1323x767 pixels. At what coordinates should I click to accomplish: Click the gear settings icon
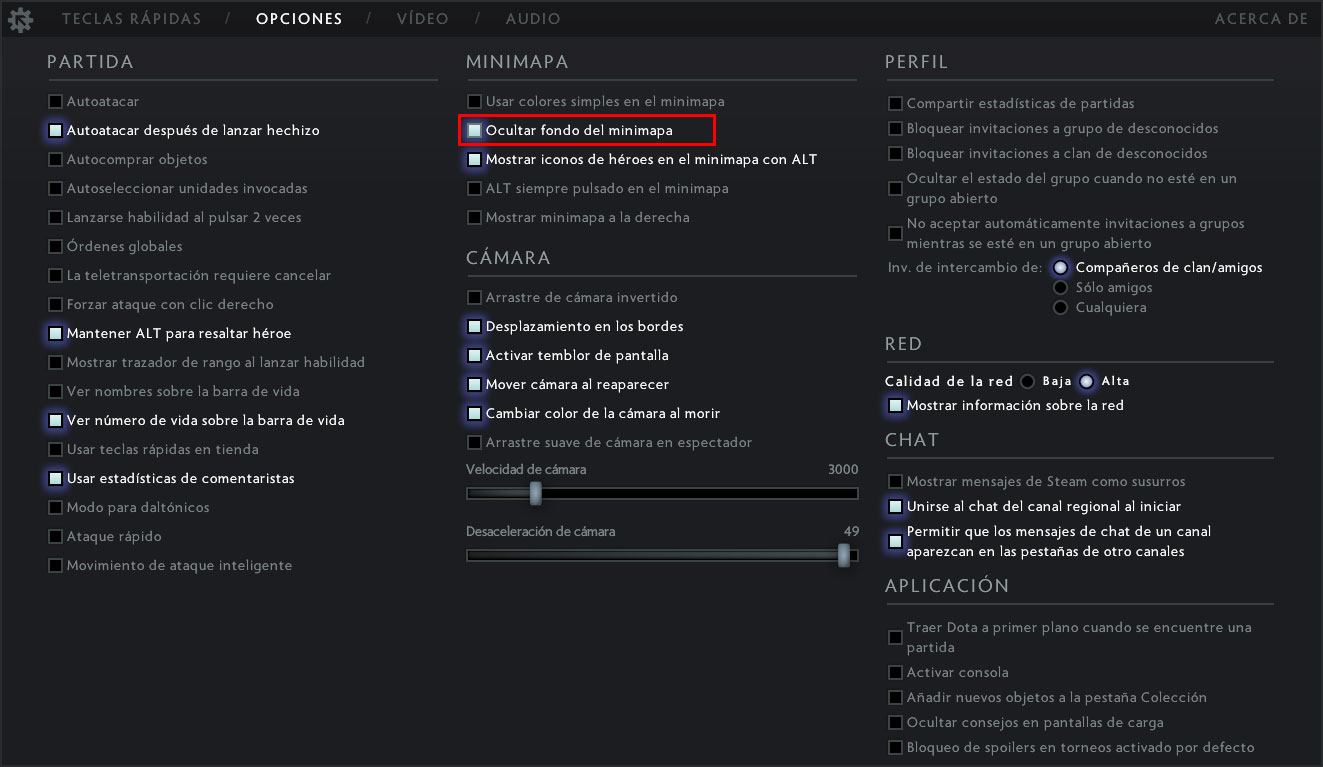[20, 19]
